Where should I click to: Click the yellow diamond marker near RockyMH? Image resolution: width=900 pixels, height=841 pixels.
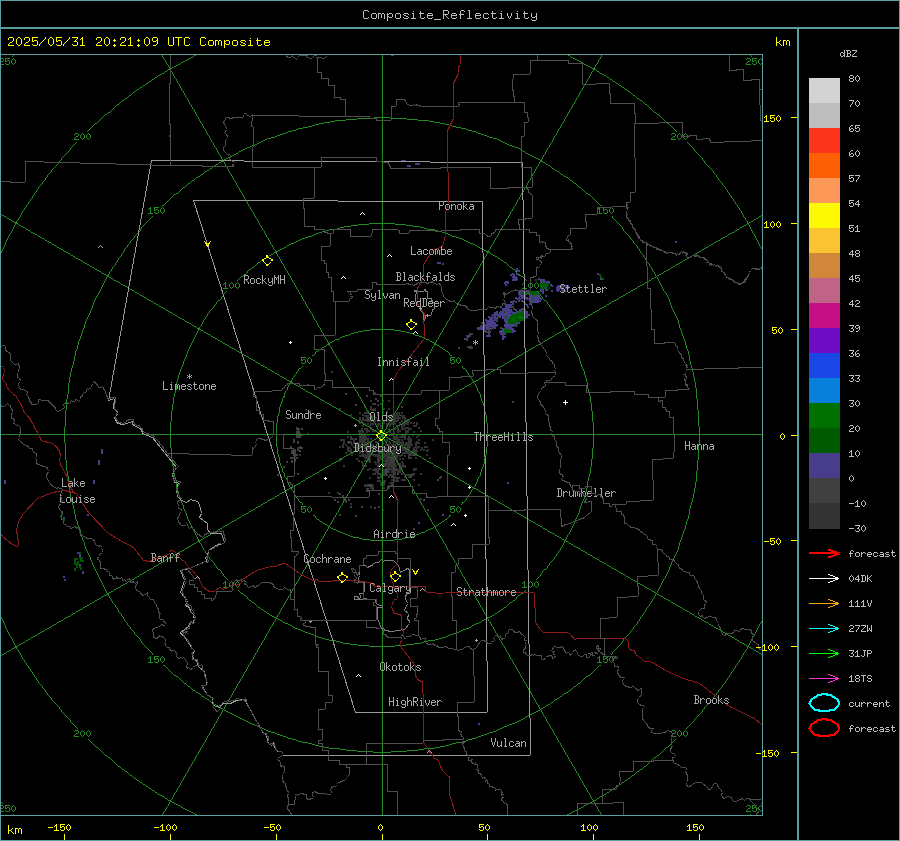267,261
